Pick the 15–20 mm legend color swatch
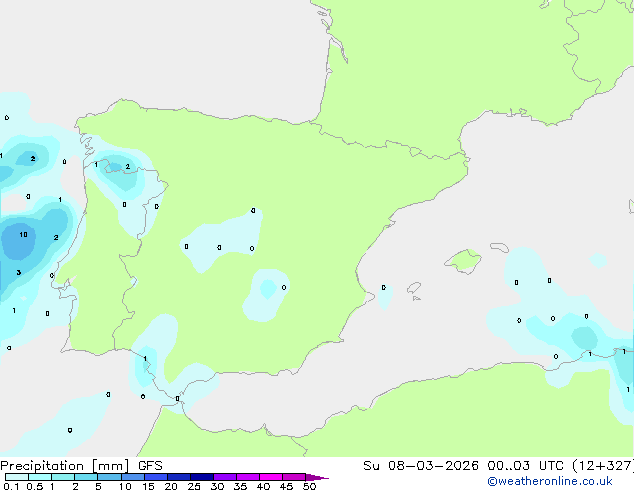The image size is (634, 490). pyautogui.click(x=156, y=477)
